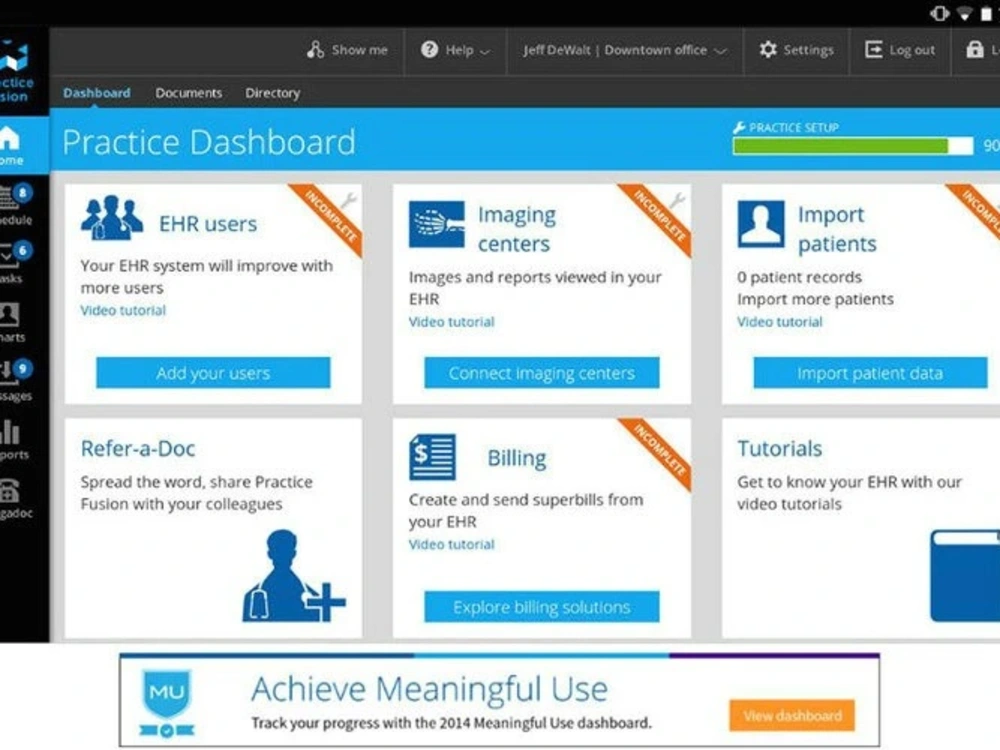Click the Tutorials folder icon
Viewport: 1000px width, 750px height.
point(965,575)
